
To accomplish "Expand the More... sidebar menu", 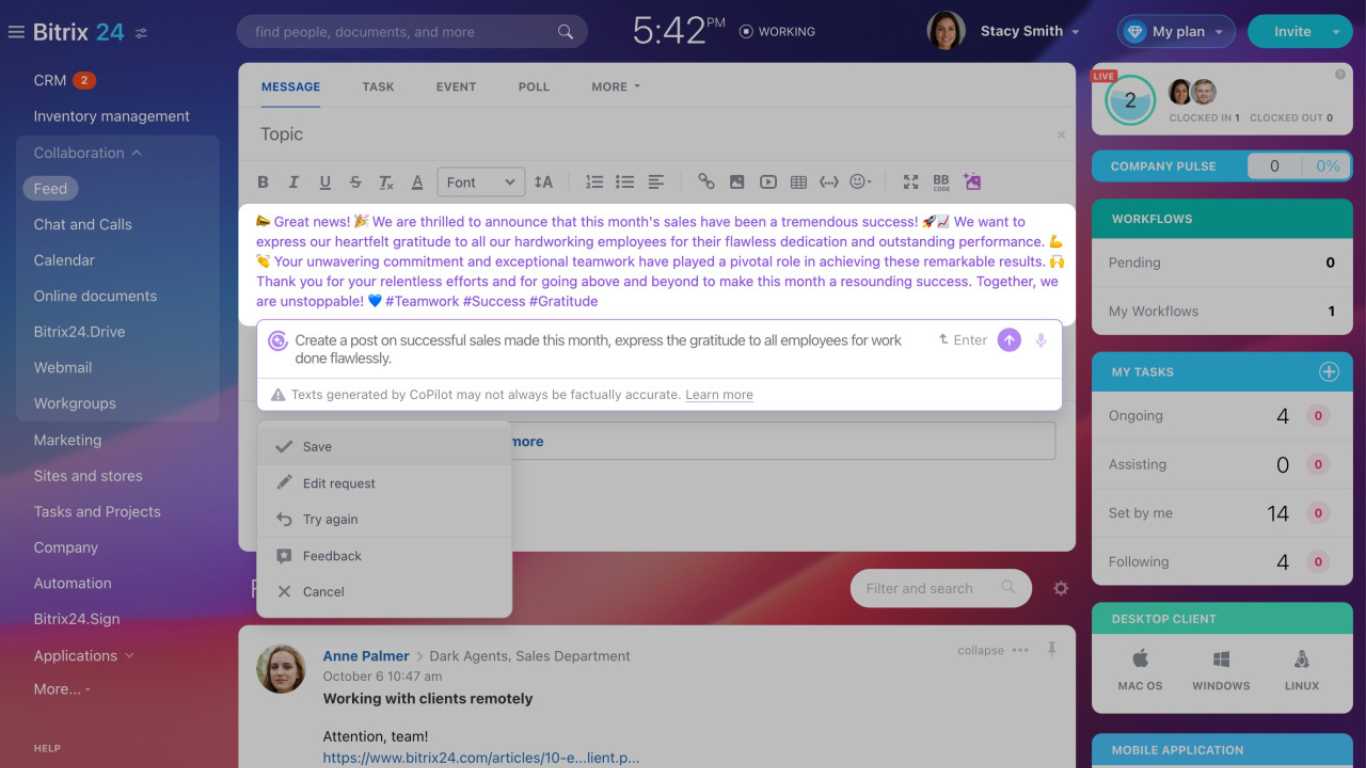I will click(62, 689).
